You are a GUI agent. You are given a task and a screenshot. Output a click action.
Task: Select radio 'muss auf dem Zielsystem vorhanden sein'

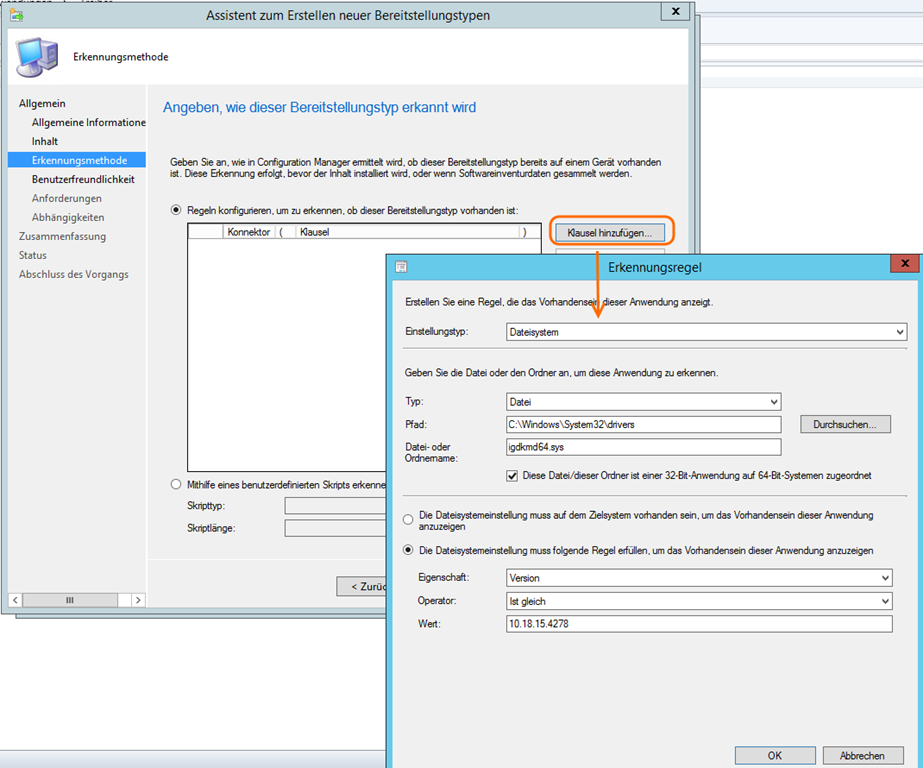pyautogui.click(x=407, y=520)
